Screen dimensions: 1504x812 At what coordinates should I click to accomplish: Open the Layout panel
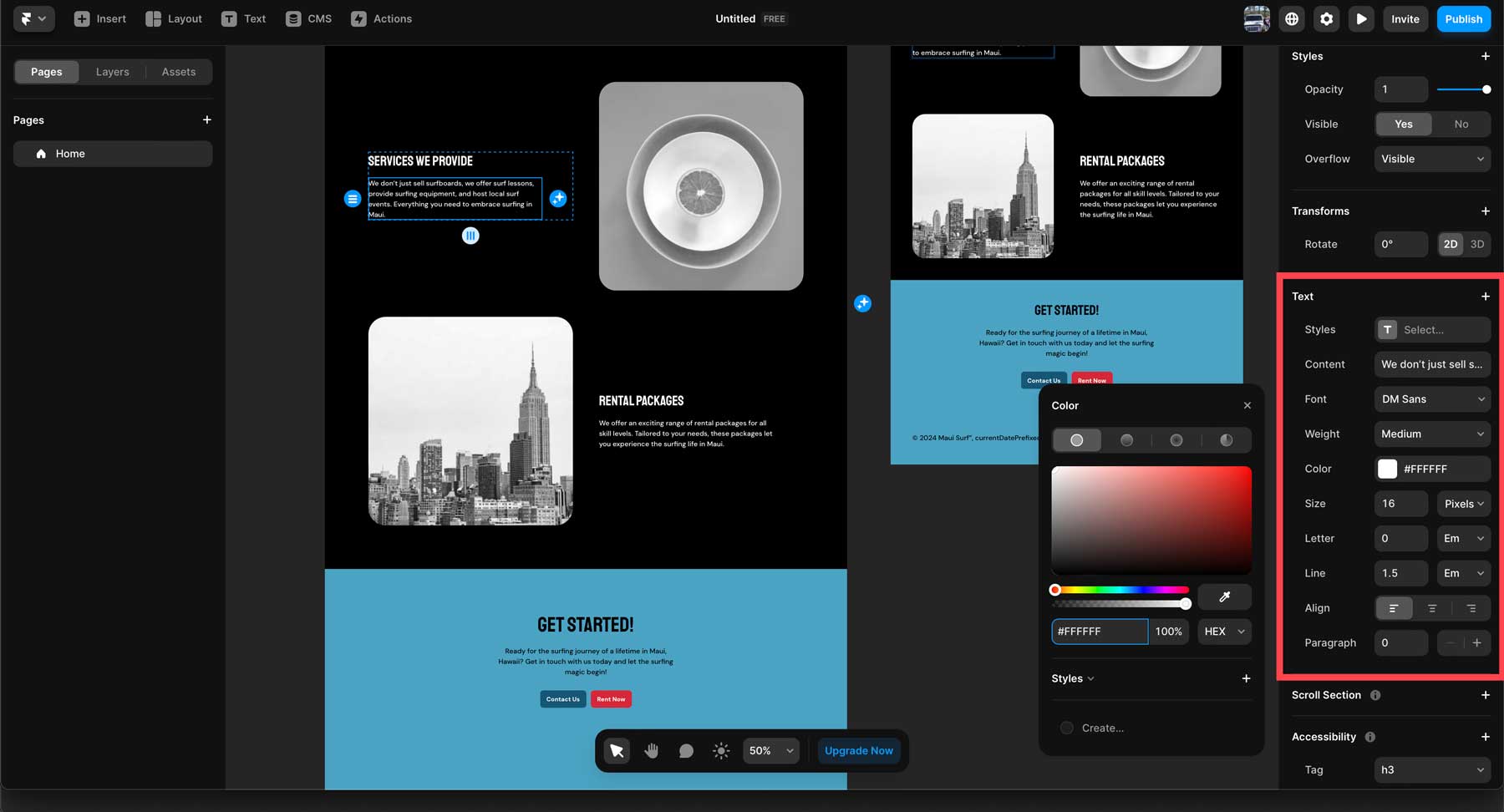pyautogui.click(x=173, y=18)
